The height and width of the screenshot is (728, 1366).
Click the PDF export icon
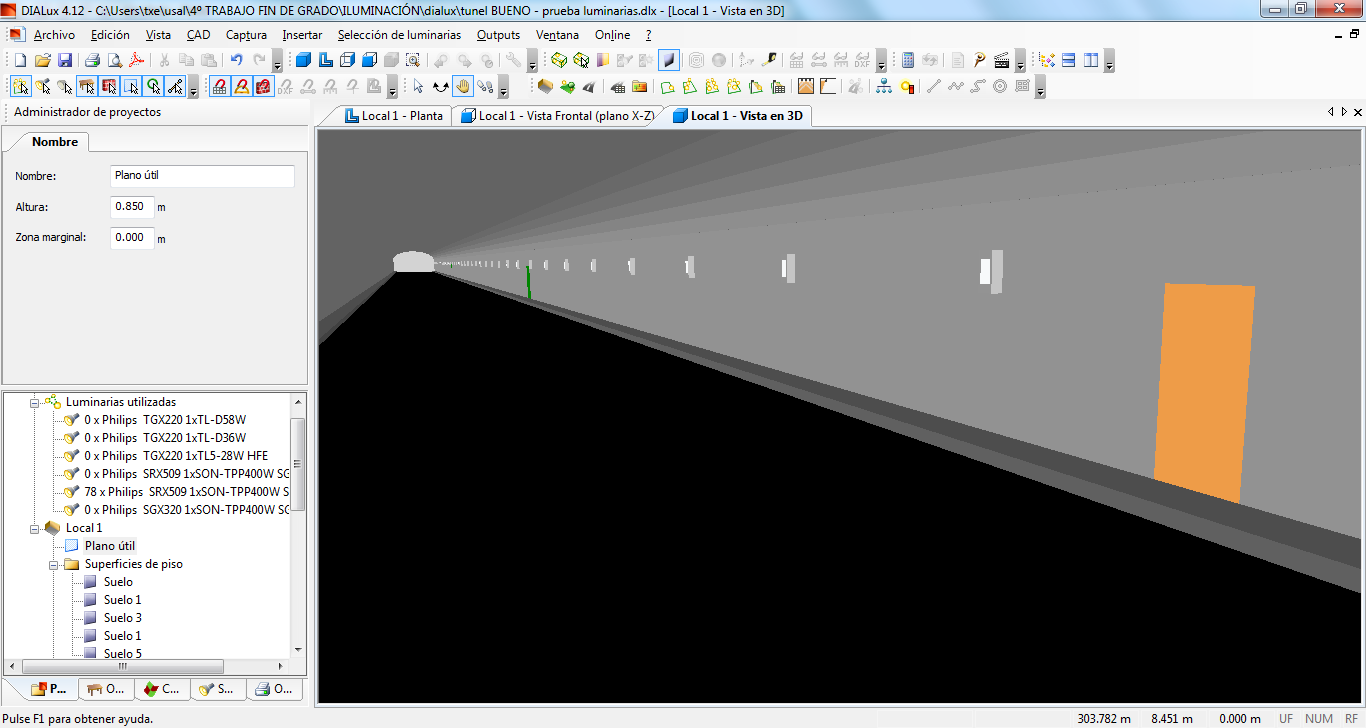click(135, 61)
